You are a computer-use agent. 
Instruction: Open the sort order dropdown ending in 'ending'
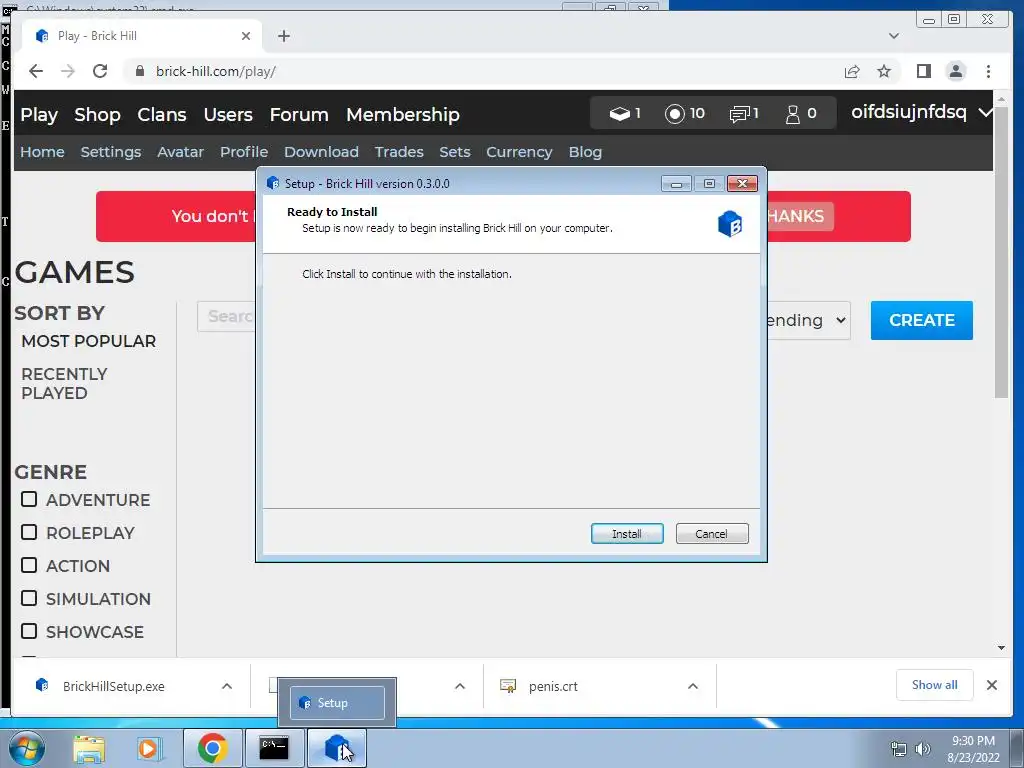808,320
